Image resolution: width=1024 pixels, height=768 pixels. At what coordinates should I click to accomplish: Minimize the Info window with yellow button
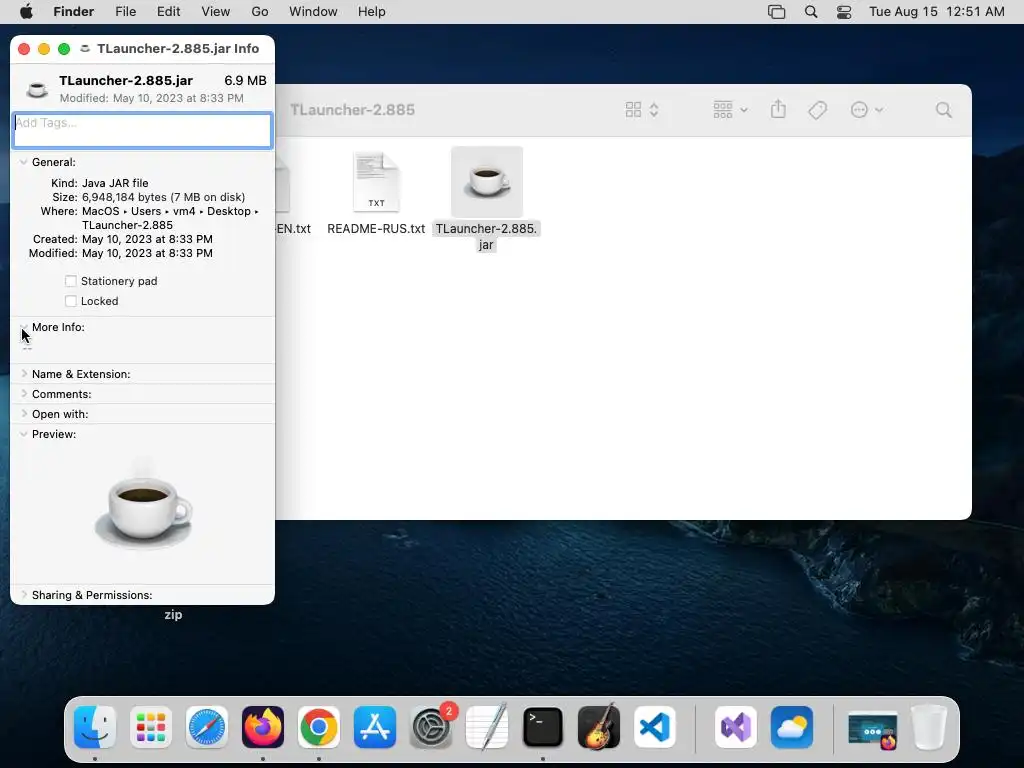tap(44, 49)
